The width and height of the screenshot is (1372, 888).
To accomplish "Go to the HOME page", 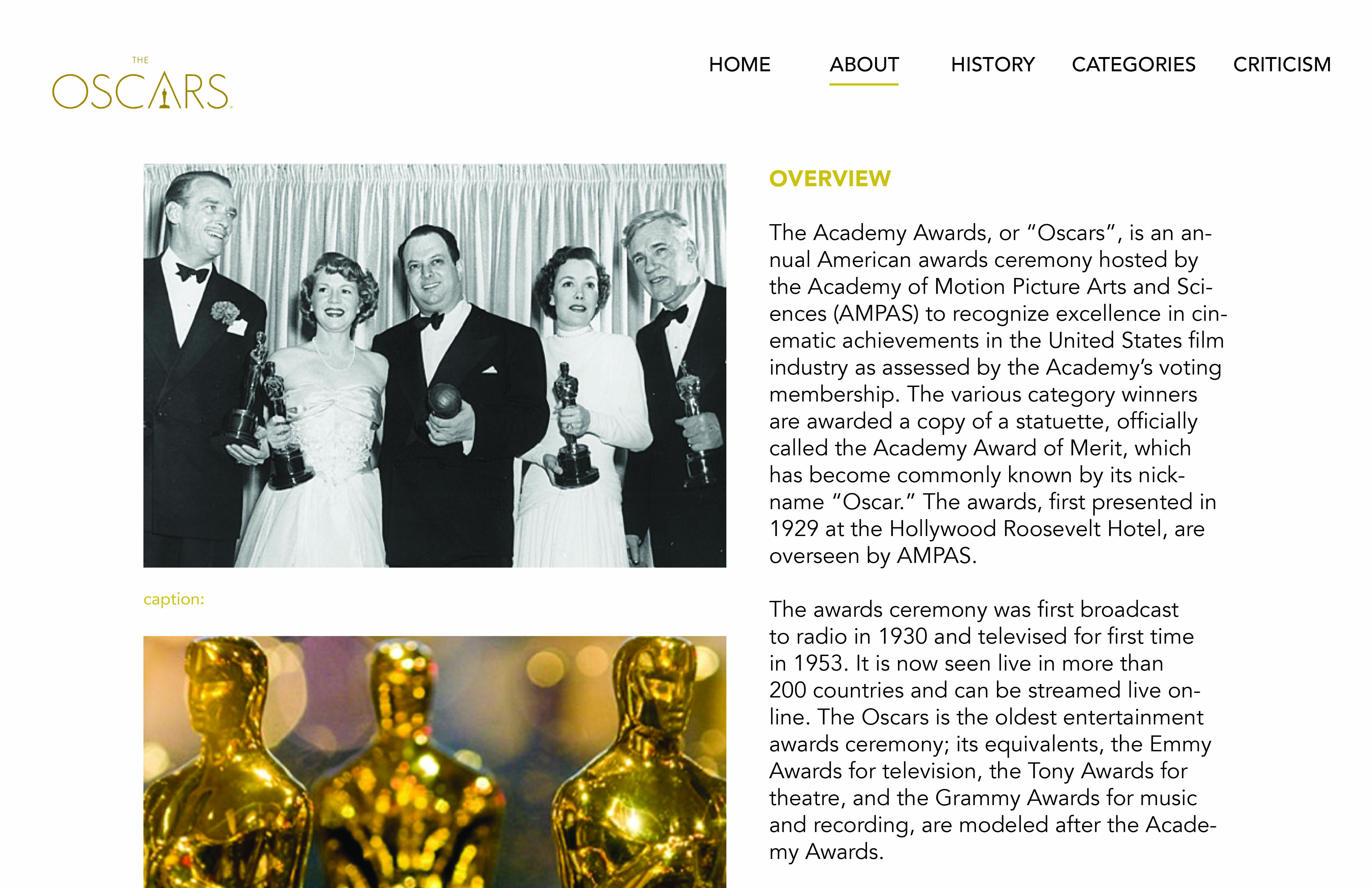I will click(740, 65).
